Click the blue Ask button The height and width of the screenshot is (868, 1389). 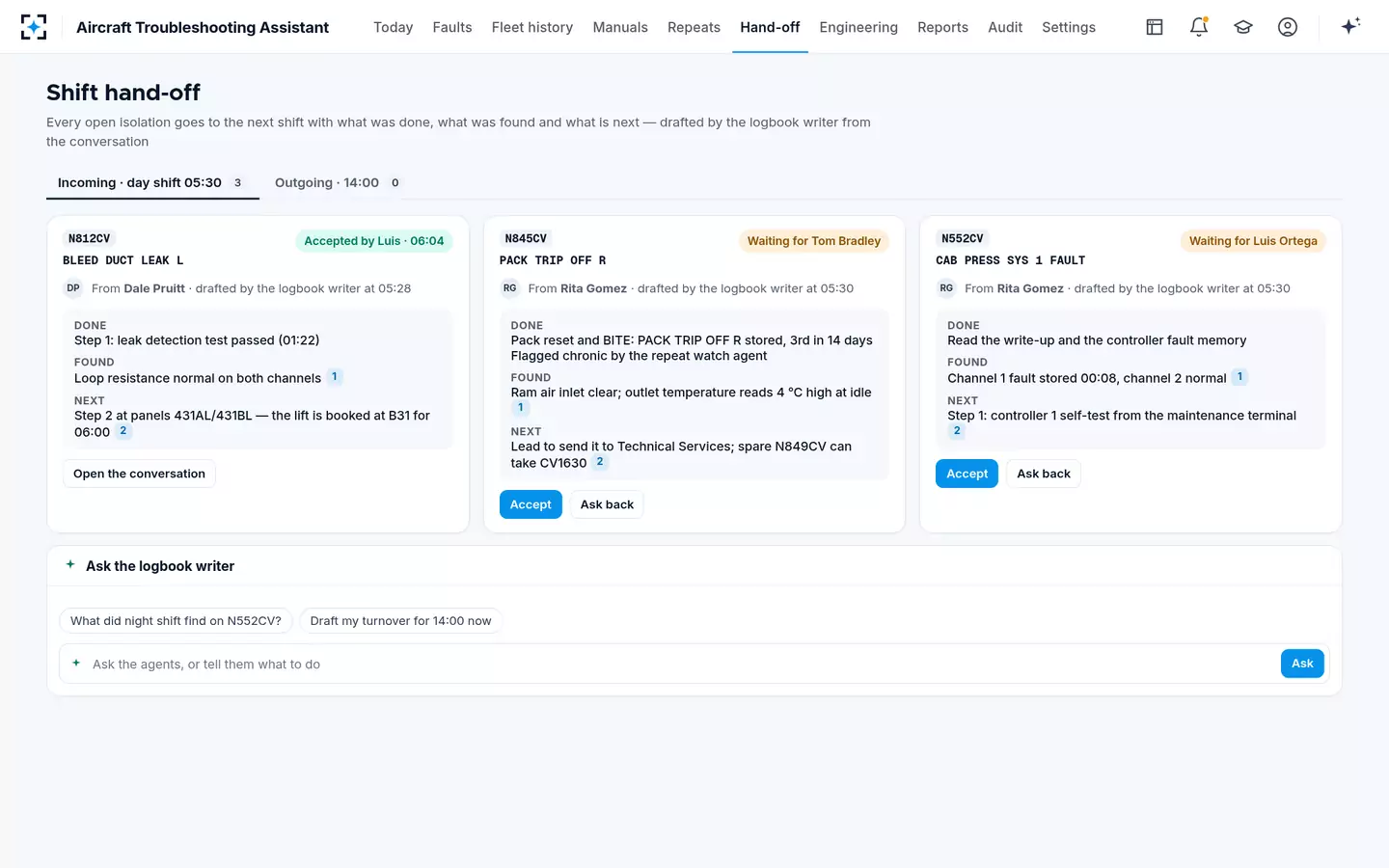click(1302, 664)
